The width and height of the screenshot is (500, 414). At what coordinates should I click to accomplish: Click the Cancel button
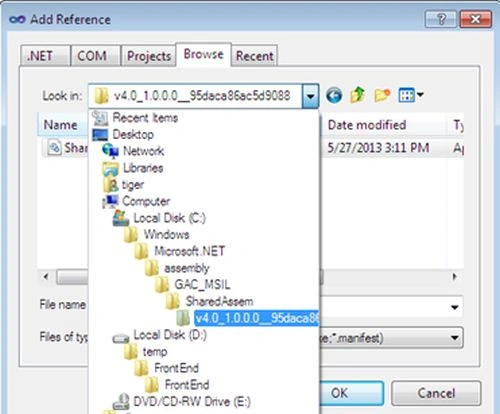pos(436,393)
